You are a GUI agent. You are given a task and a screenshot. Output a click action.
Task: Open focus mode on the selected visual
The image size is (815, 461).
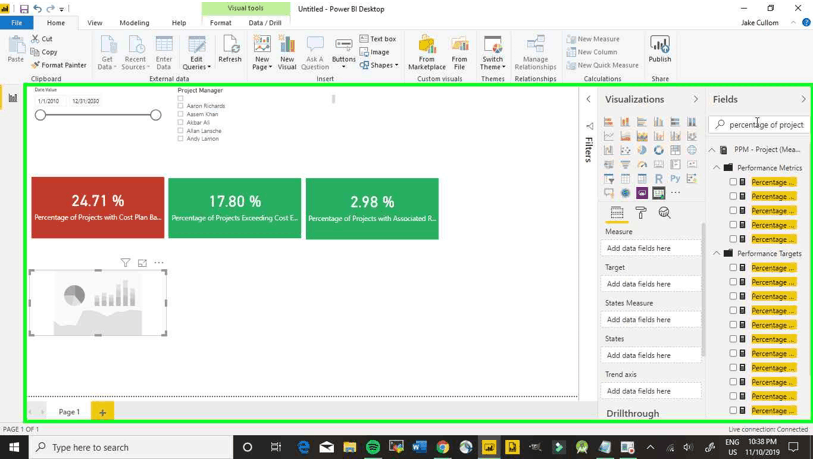(142, 263)
